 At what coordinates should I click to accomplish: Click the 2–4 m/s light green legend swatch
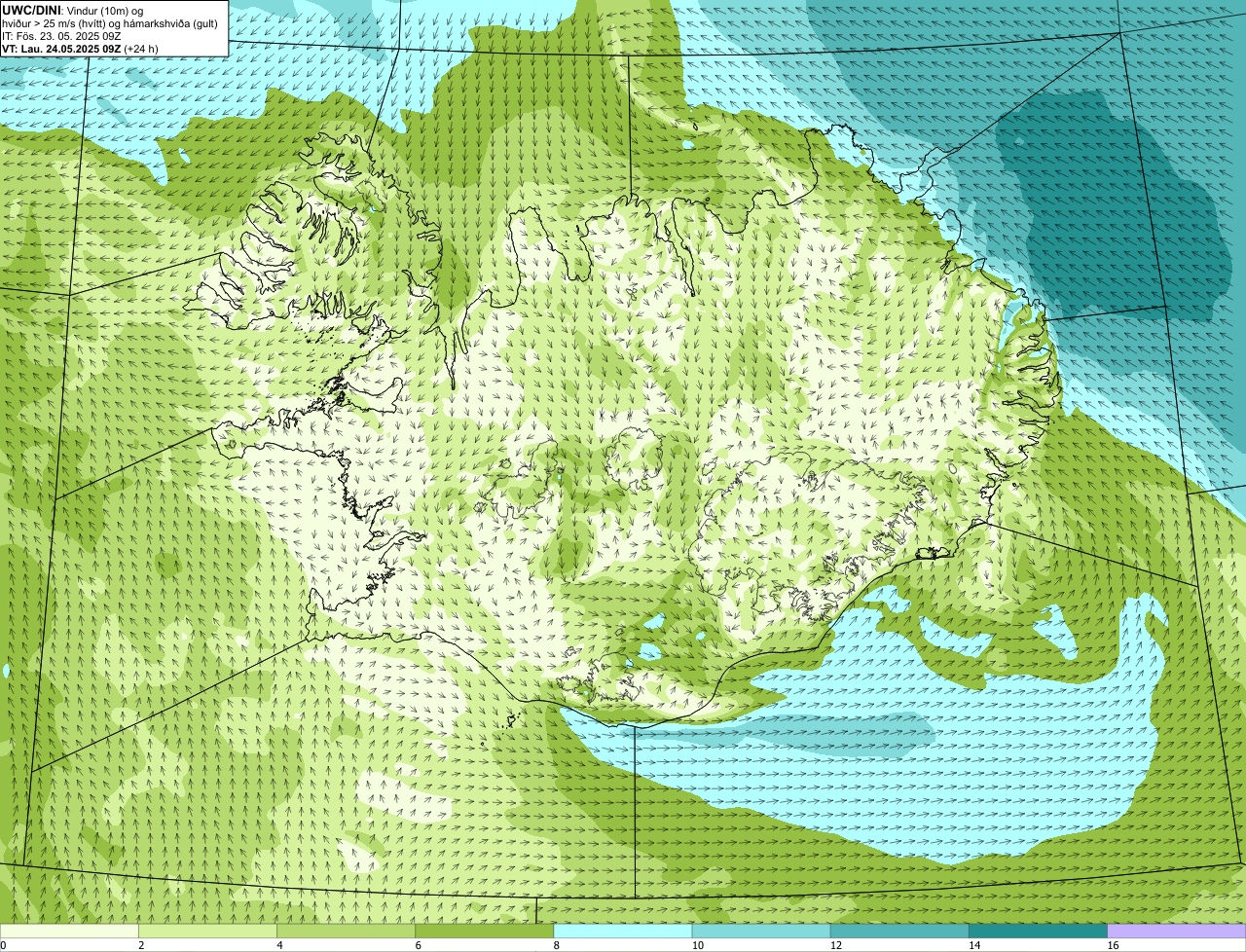coord(207,931)
